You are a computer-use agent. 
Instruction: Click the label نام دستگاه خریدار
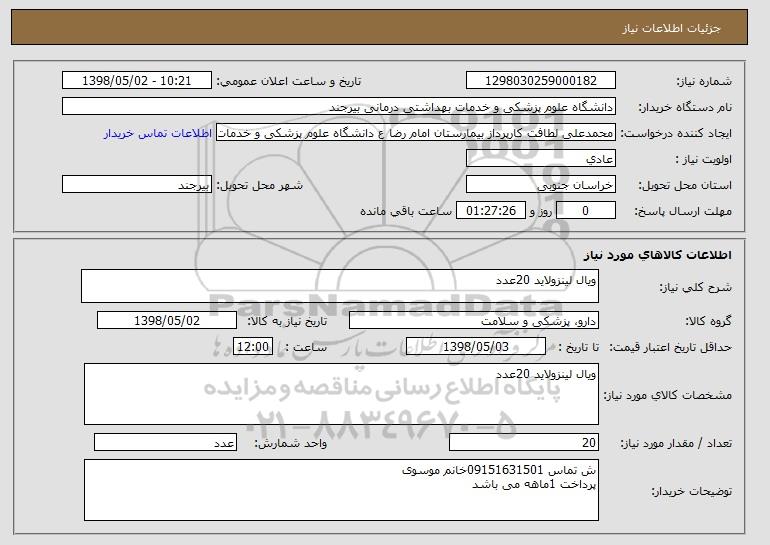pos(685,107)
